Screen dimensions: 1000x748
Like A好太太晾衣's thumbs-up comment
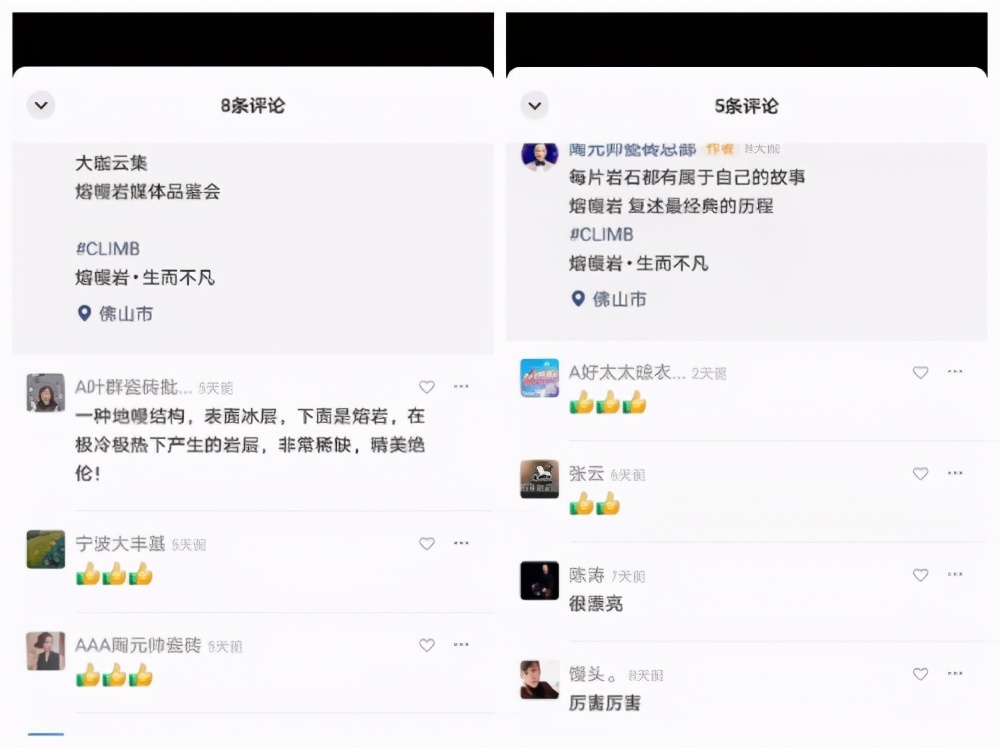click(920, 372)
